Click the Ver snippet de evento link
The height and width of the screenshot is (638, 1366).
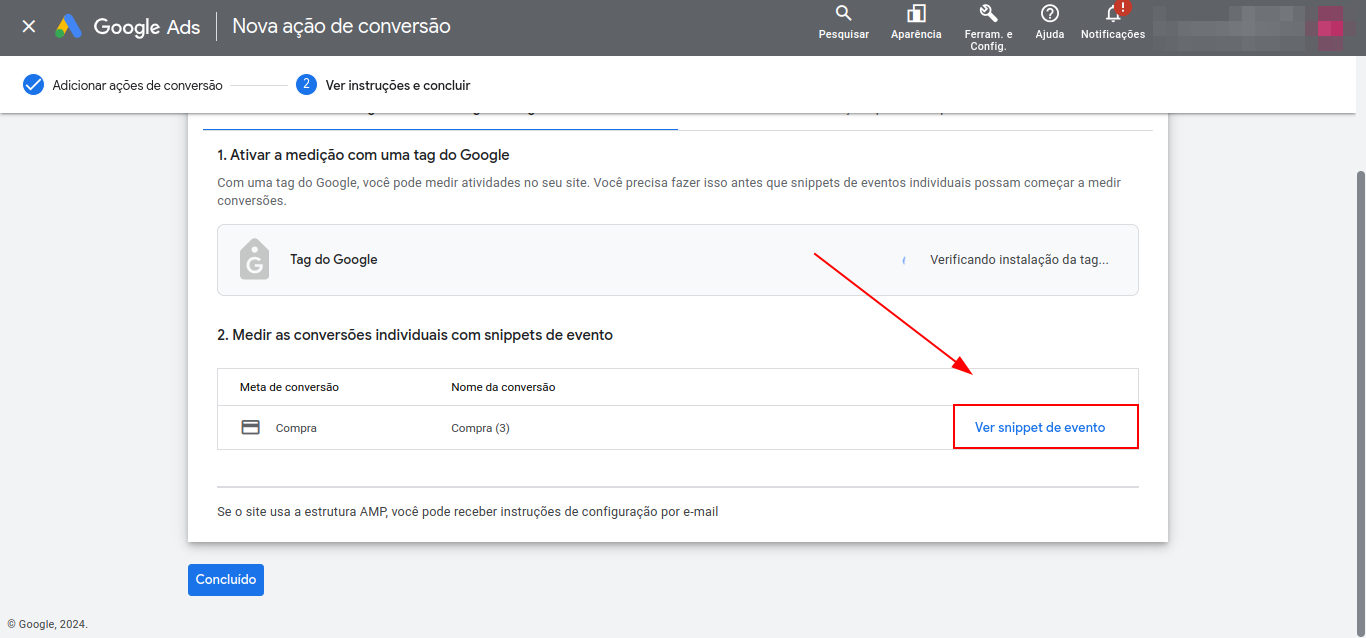click(x=1040, y=427)
